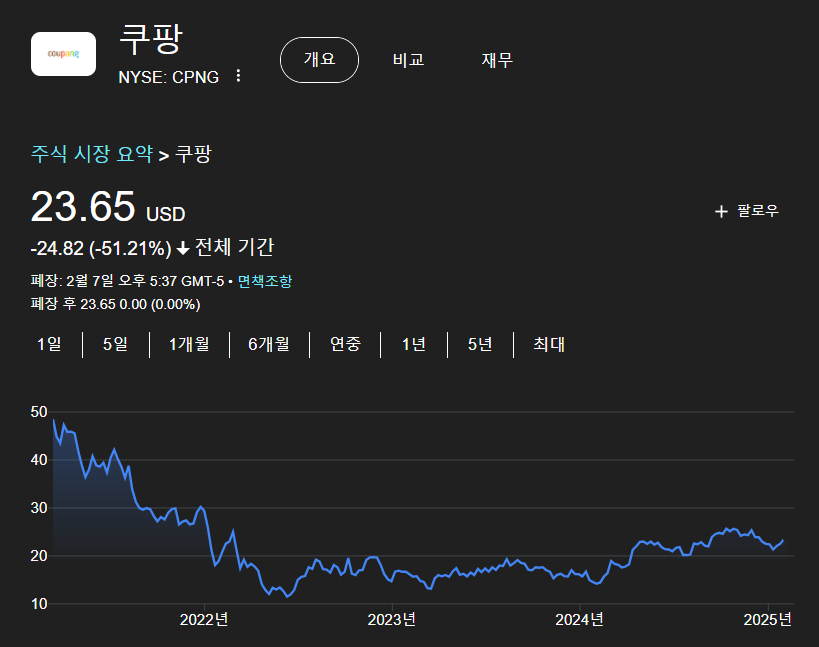Select the 5일 chart range
Image resolution: width=819 pixels, height=647 pixels.
(x=115, y=344)
